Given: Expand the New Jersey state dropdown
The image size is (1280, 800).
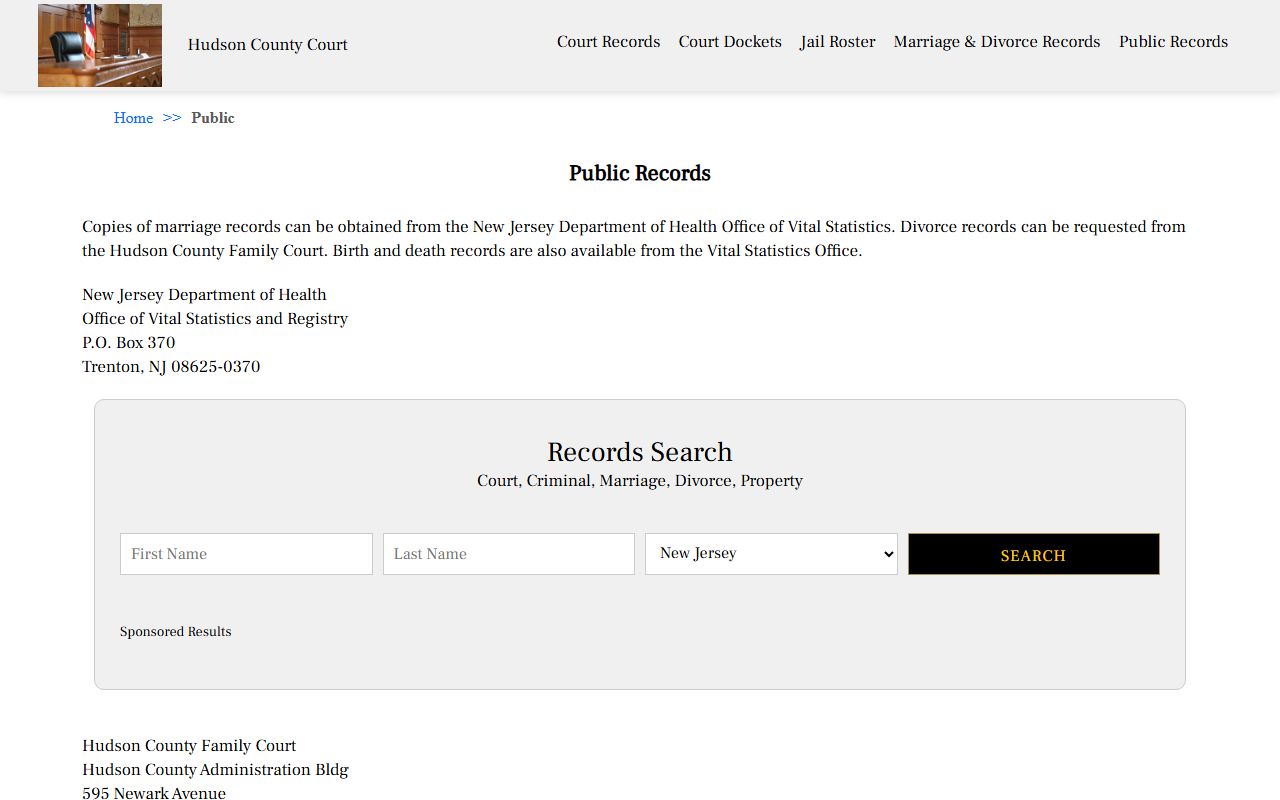Looking at the screenshot, I should pos(771,554).
